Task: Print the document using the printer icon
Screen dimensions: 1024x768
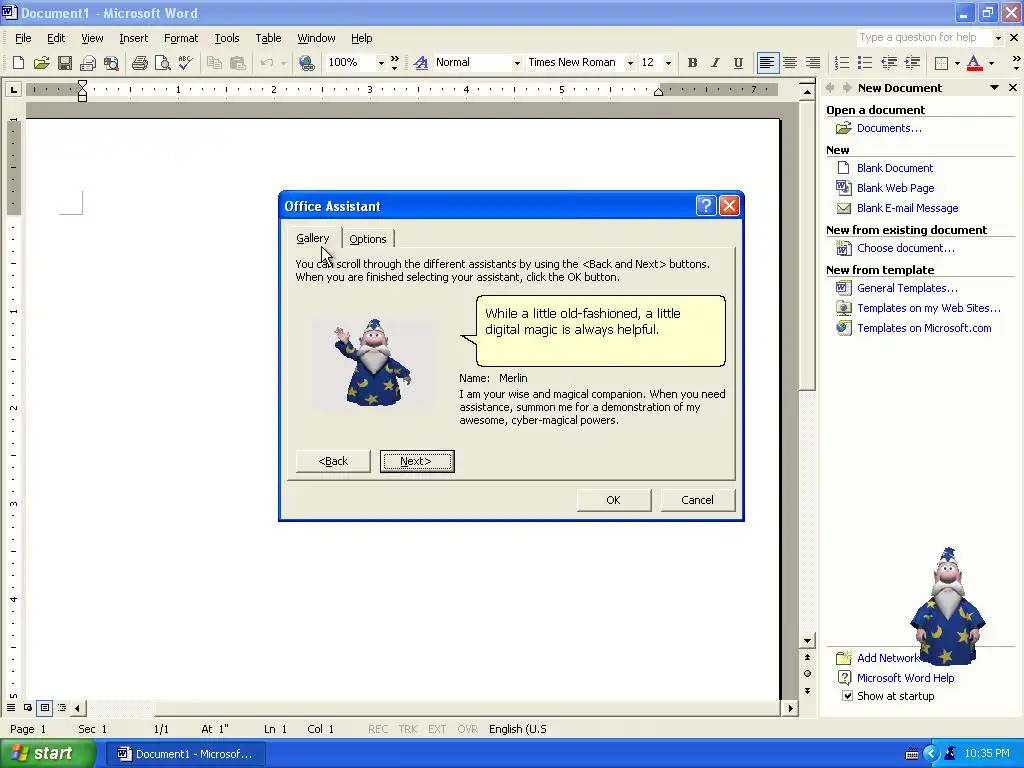Action: tap(139, 63)
